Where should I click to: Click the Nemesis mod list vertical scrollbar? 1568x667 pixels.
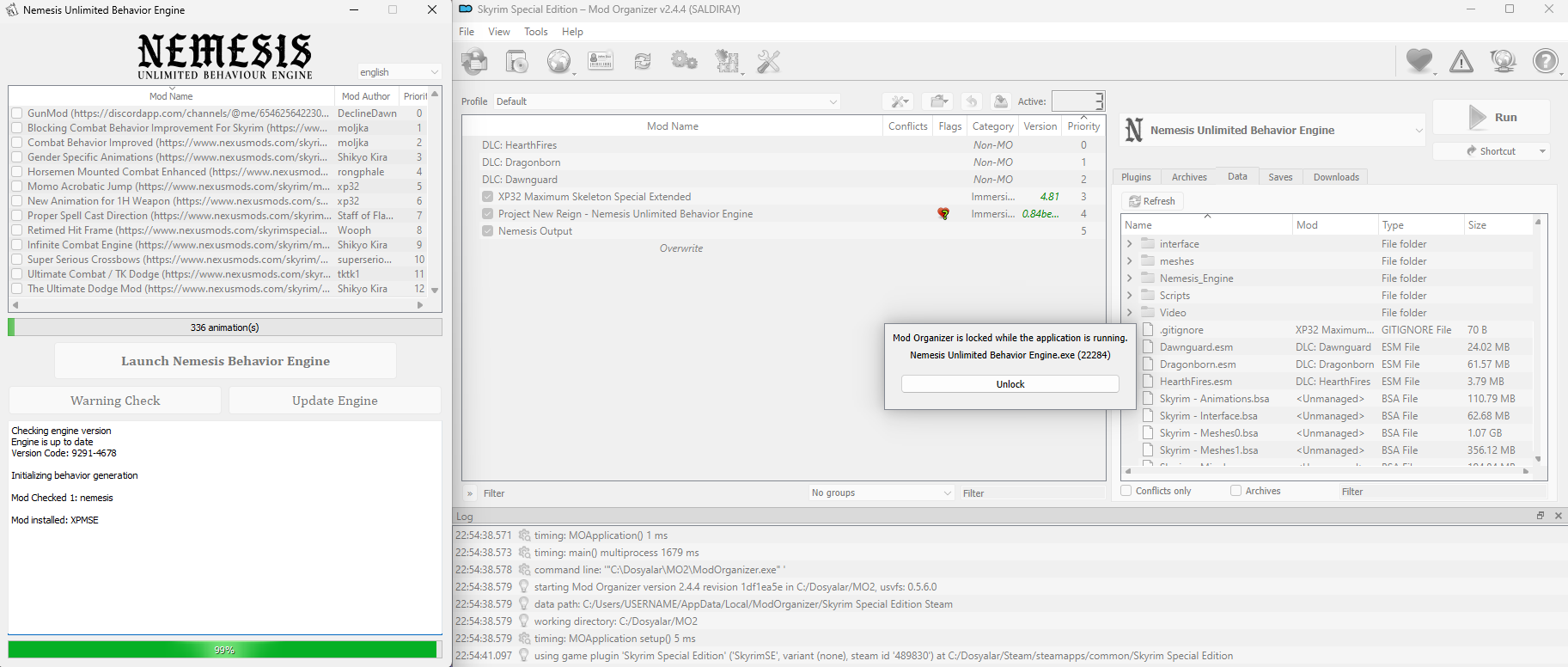(x=435, y=192)
